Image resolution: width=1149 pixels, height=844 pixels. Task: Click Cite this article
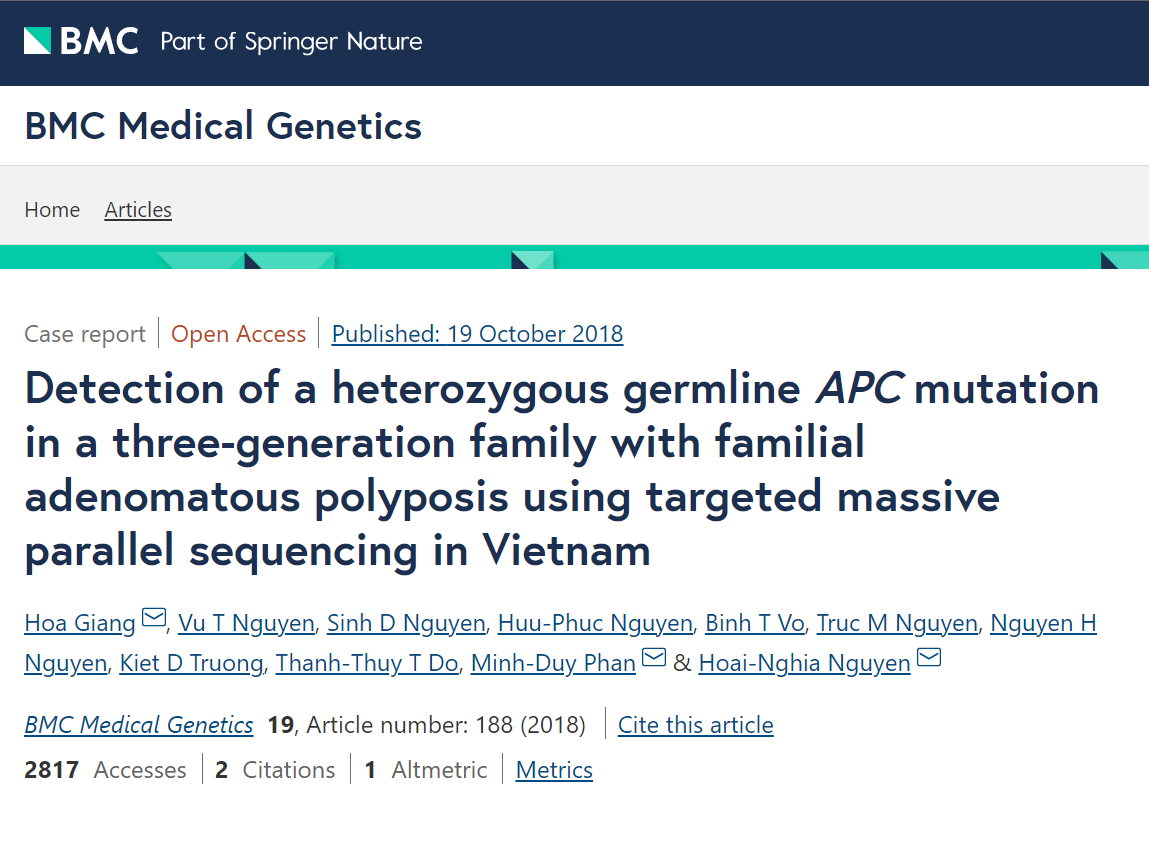pyautogui.click(x=695, y=724)
